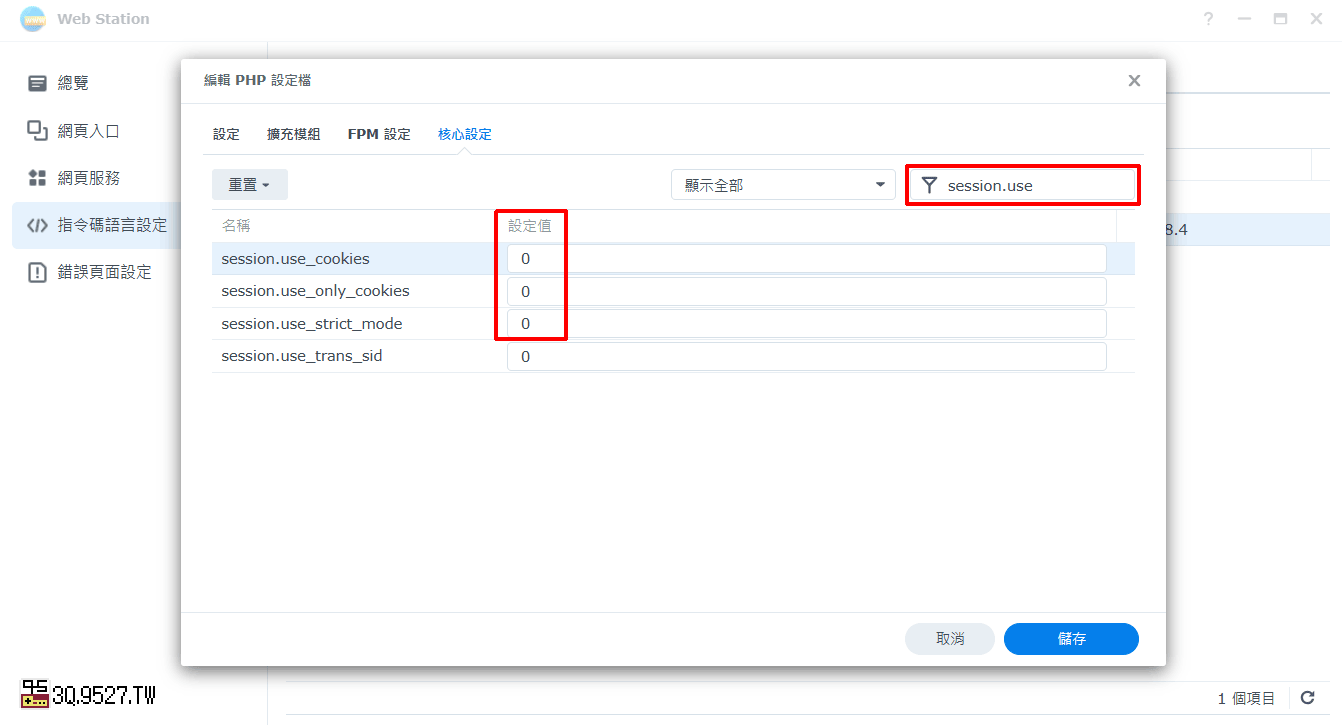The image size is (1342, 725).
Task: Open the 重置 dropdown button
Action: coord(250,185)
